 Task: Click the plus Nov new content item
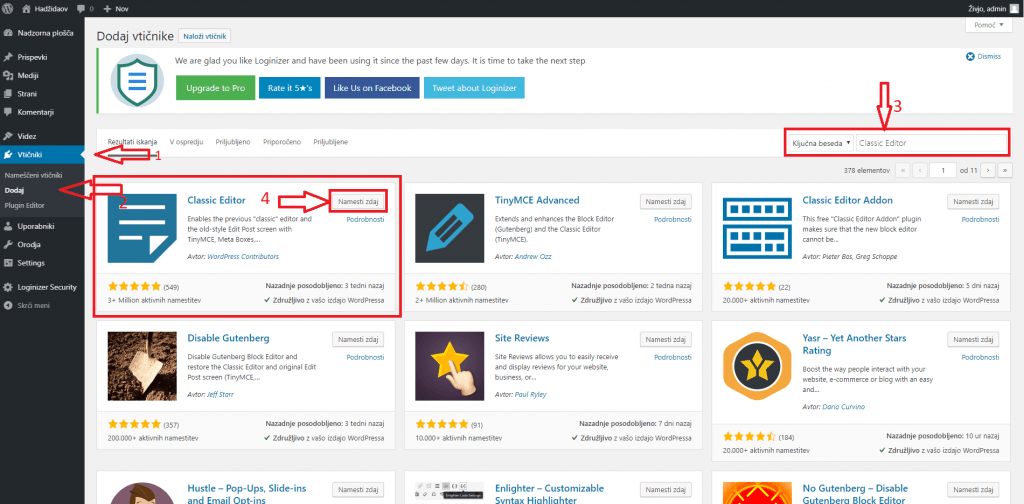[116, 9]
